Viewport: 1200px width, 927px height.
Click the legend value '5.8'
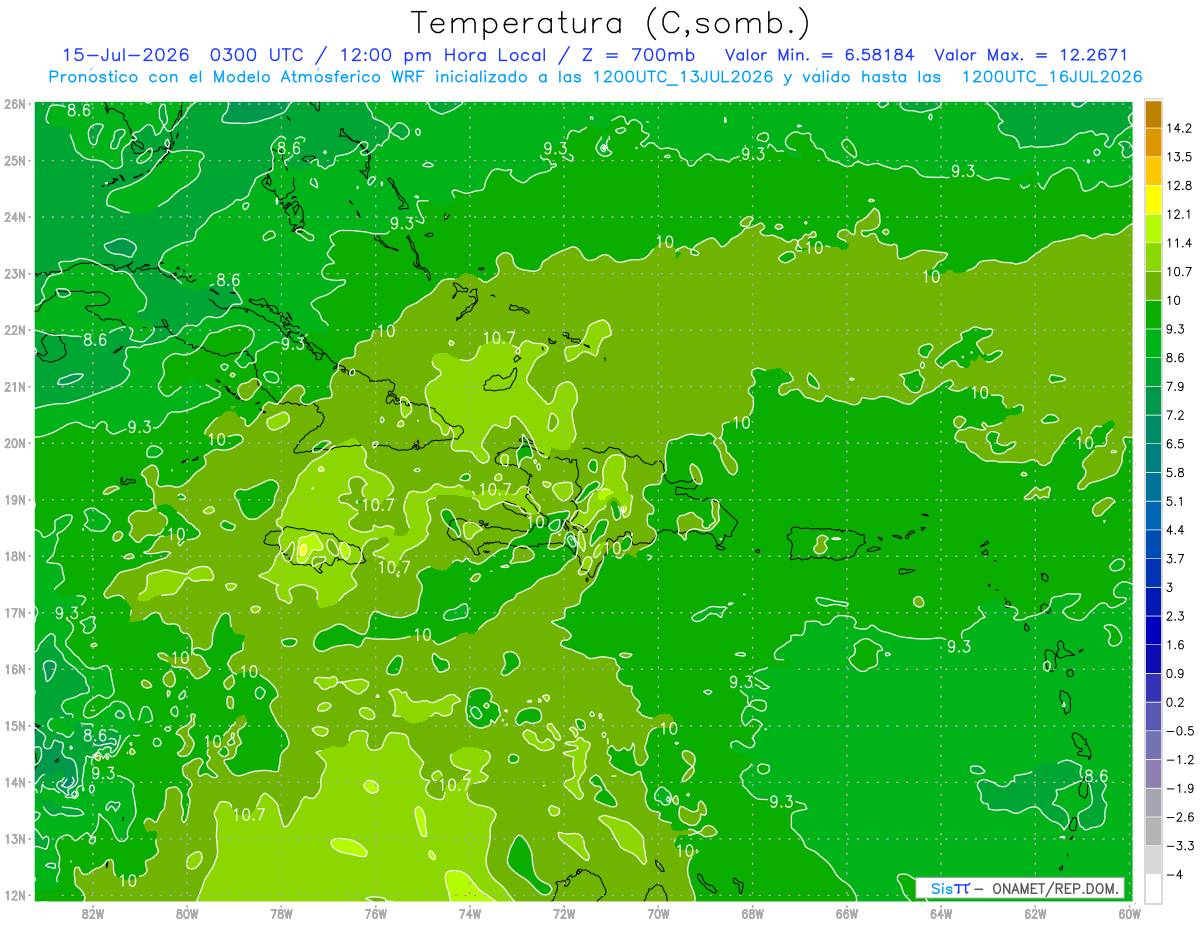pyautogui.click(x=1175, y=472)
